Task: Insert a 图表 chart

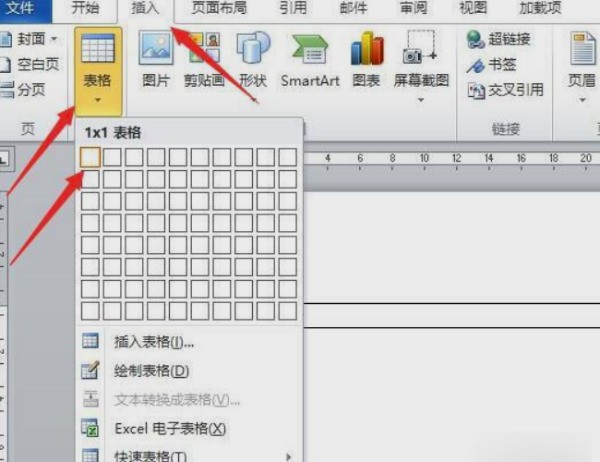Action: 367,59
